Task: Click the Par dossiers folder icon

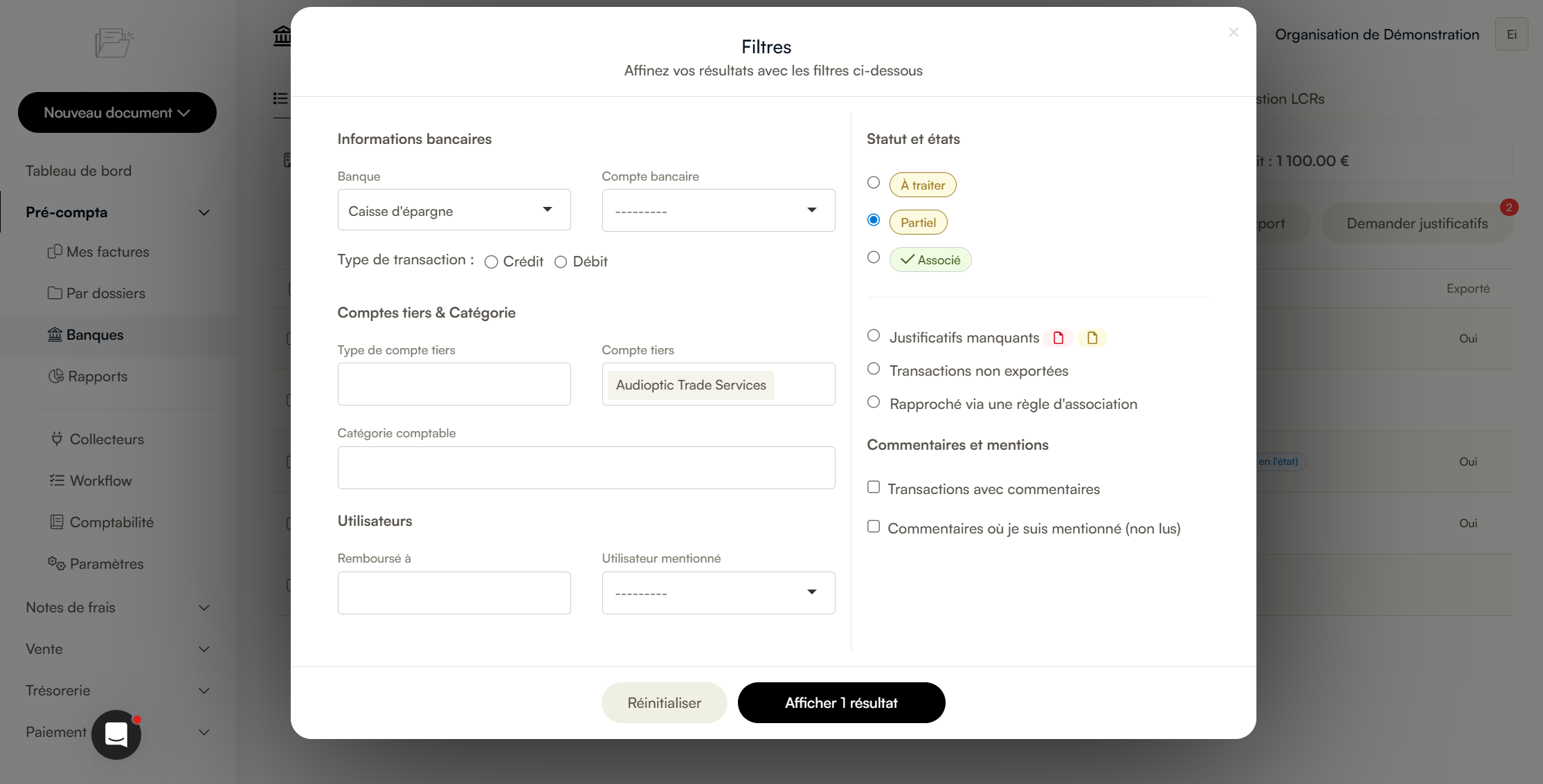Action: pyautogui.click(x=55, y=293)
